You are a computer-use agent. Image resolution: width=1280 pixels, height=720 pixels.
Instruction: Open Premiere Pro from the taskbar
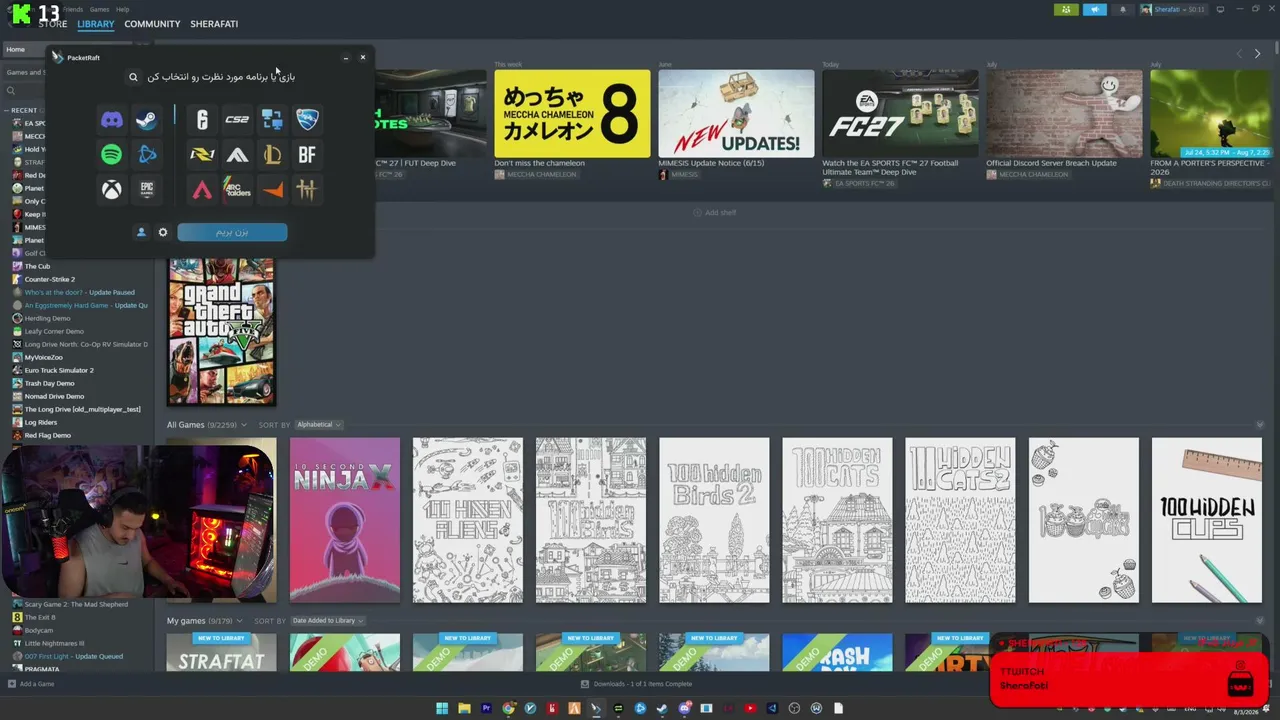486,709
